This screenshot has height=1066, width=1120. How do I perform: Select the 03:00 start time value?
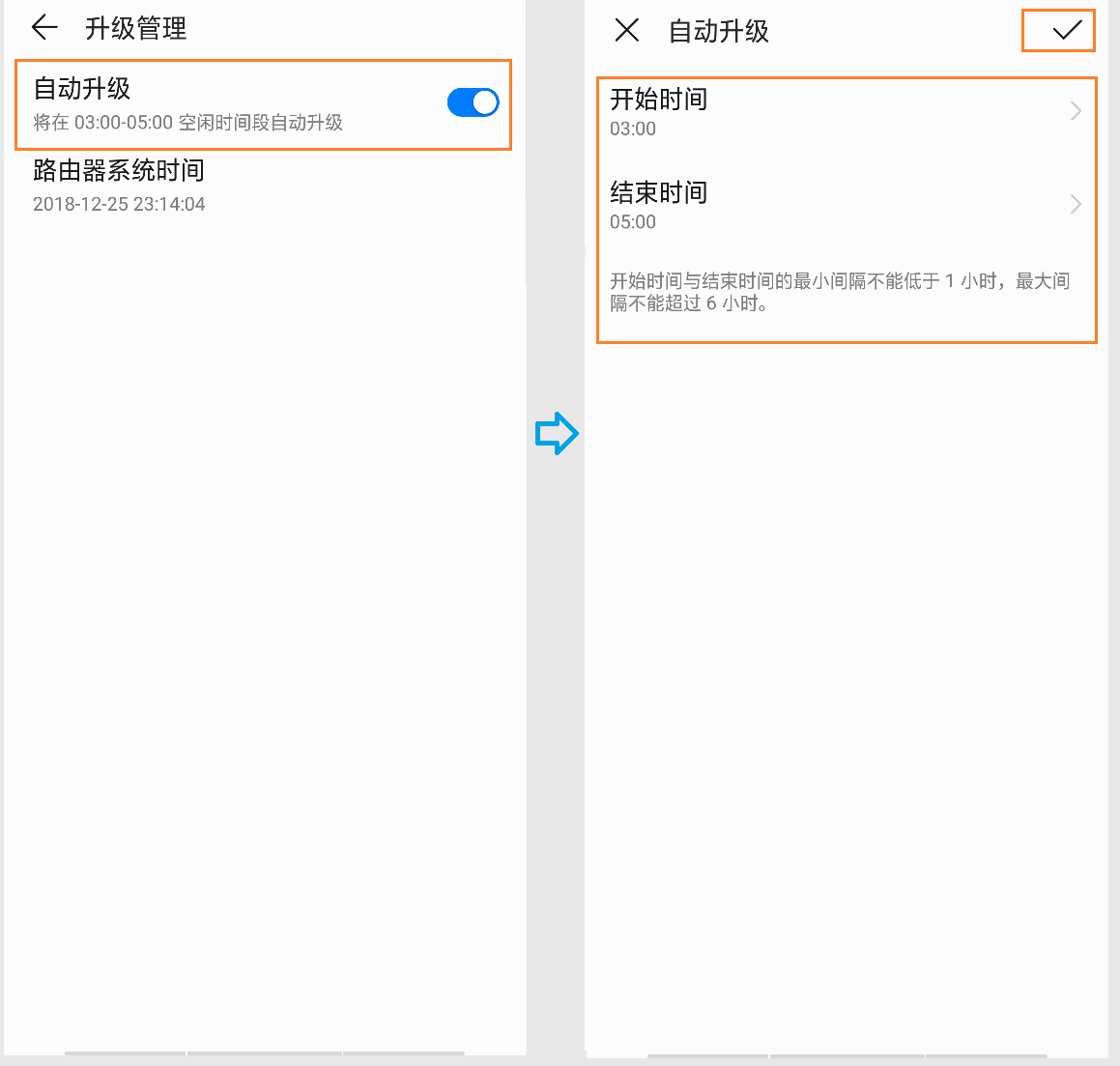[633, 130]
